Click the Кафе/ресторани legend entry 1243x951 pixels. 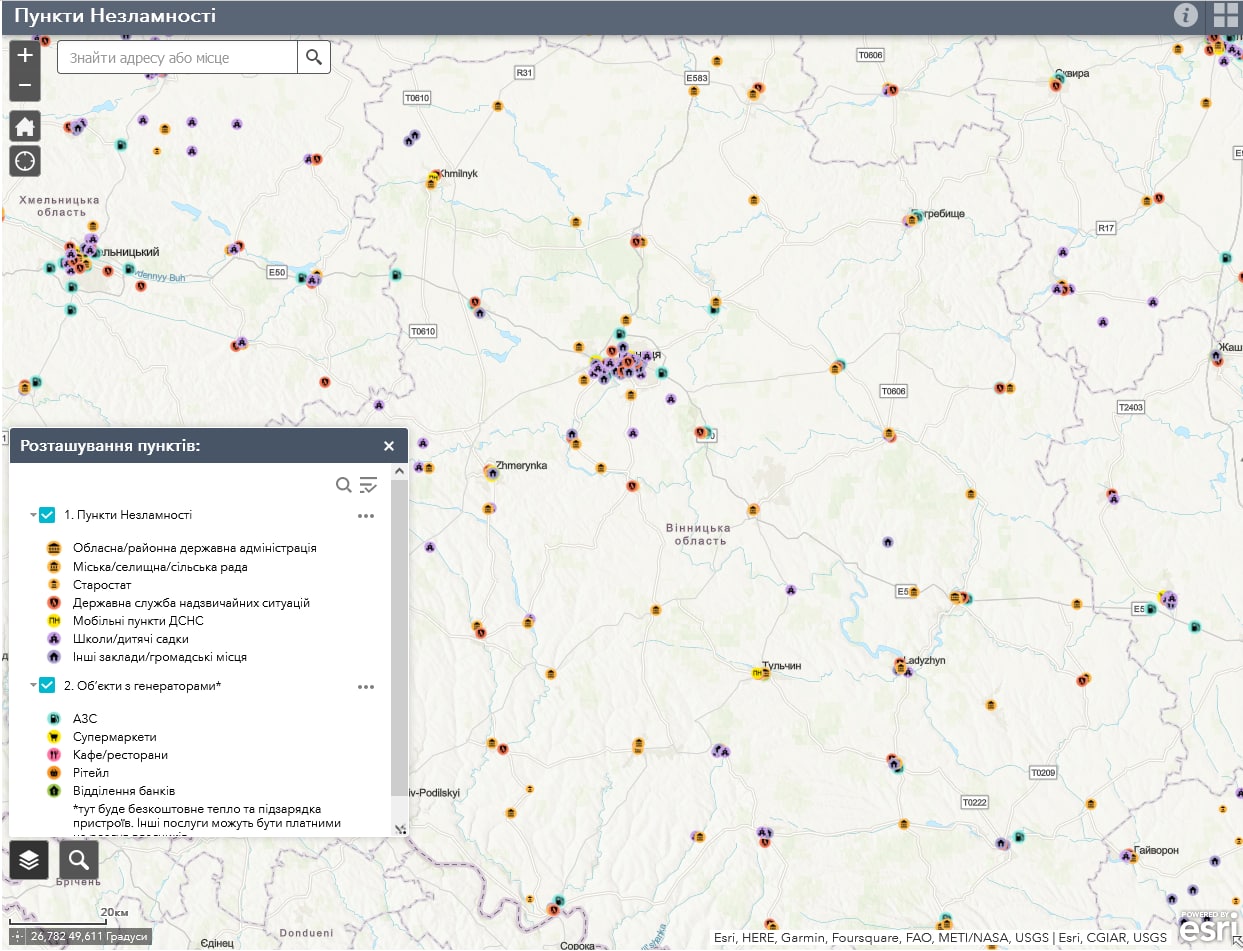click(120, 755)
